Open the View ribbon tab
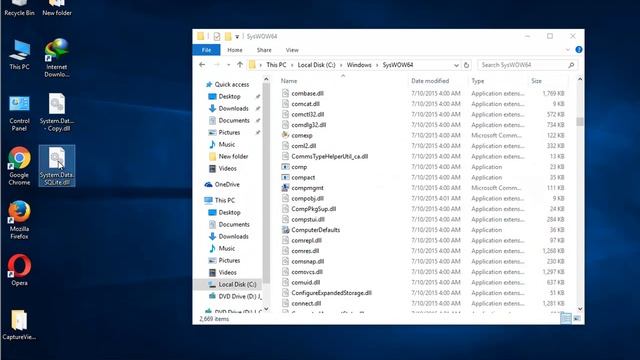Viewport: 640px width, 360px height. point(292,50)
